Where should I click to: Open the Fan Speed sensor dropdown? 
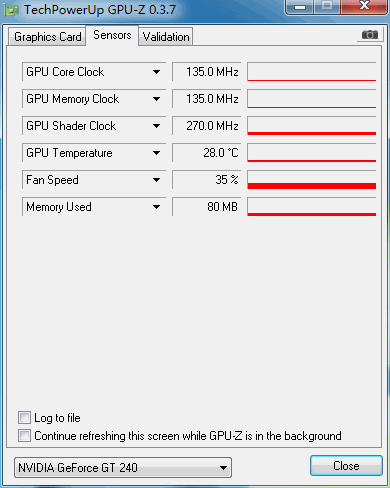click(156, 180)
